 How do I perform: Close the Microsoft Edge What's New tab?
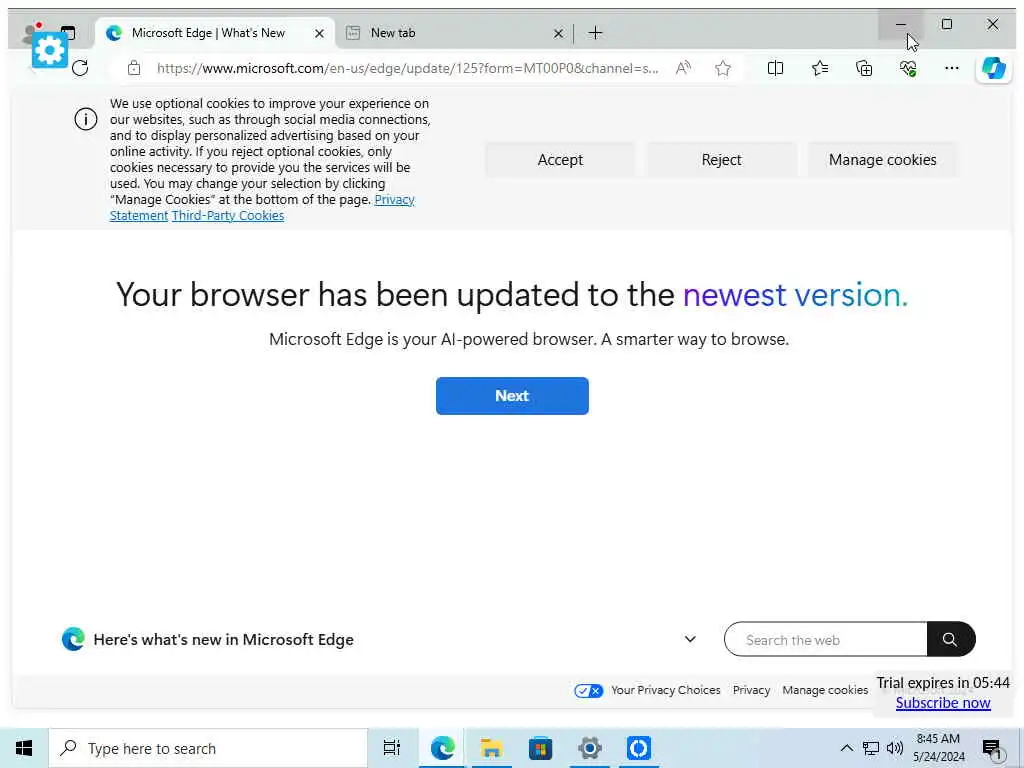(319, 33)
